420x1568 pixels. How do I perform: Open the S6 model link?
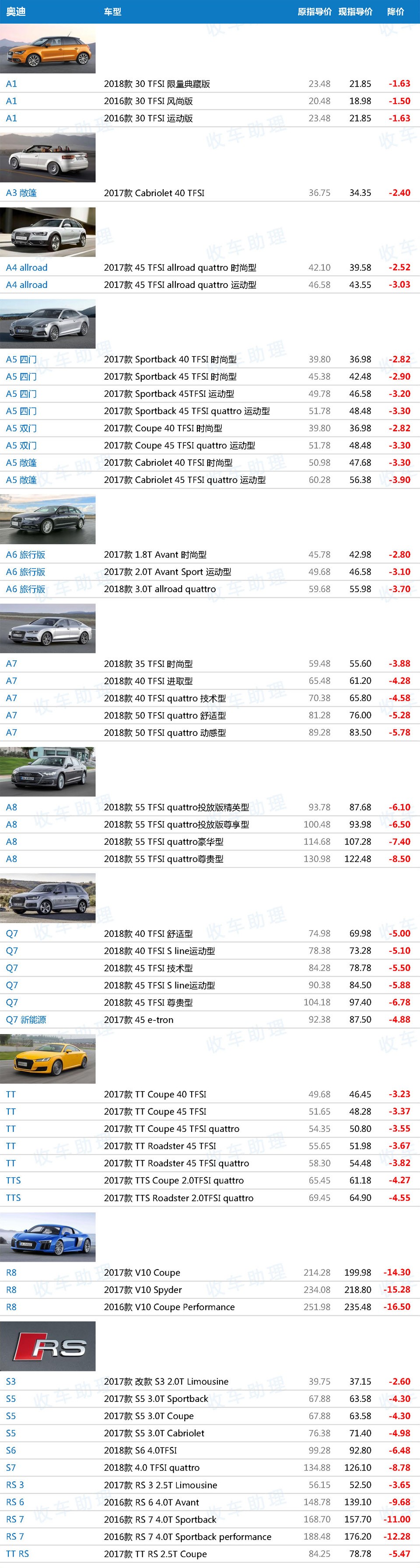coord(11,1450)
